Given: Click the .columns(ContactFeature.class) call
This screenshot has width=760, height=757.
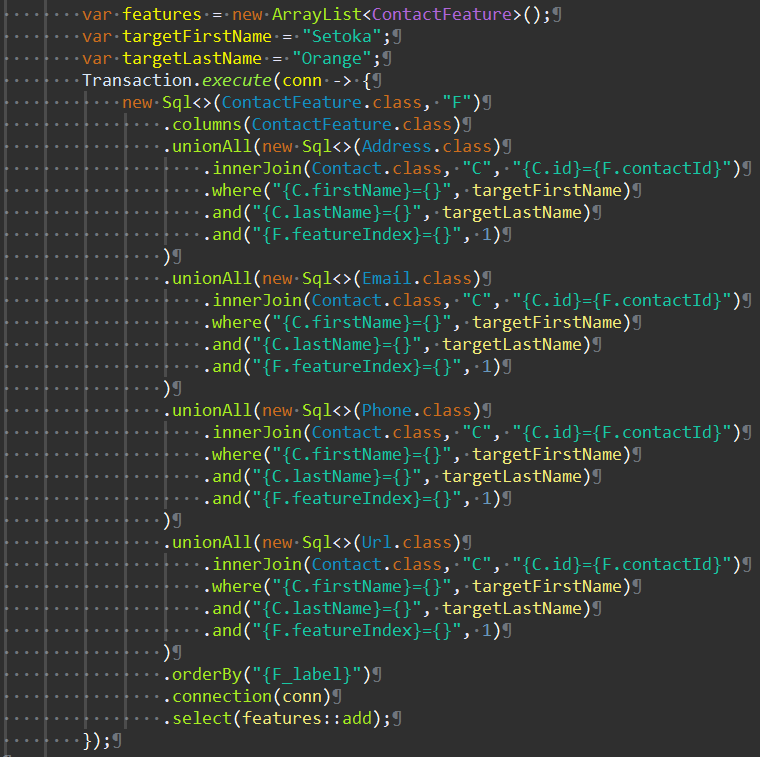Looking at the screenshot, I should click(x=313, y=125).
